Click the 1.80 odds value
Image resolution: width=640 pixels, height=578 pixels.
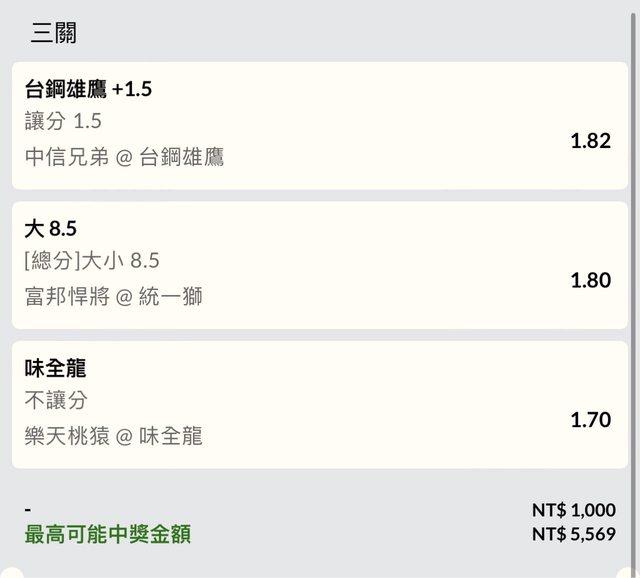pyautogui.click(x=590, y=280)
